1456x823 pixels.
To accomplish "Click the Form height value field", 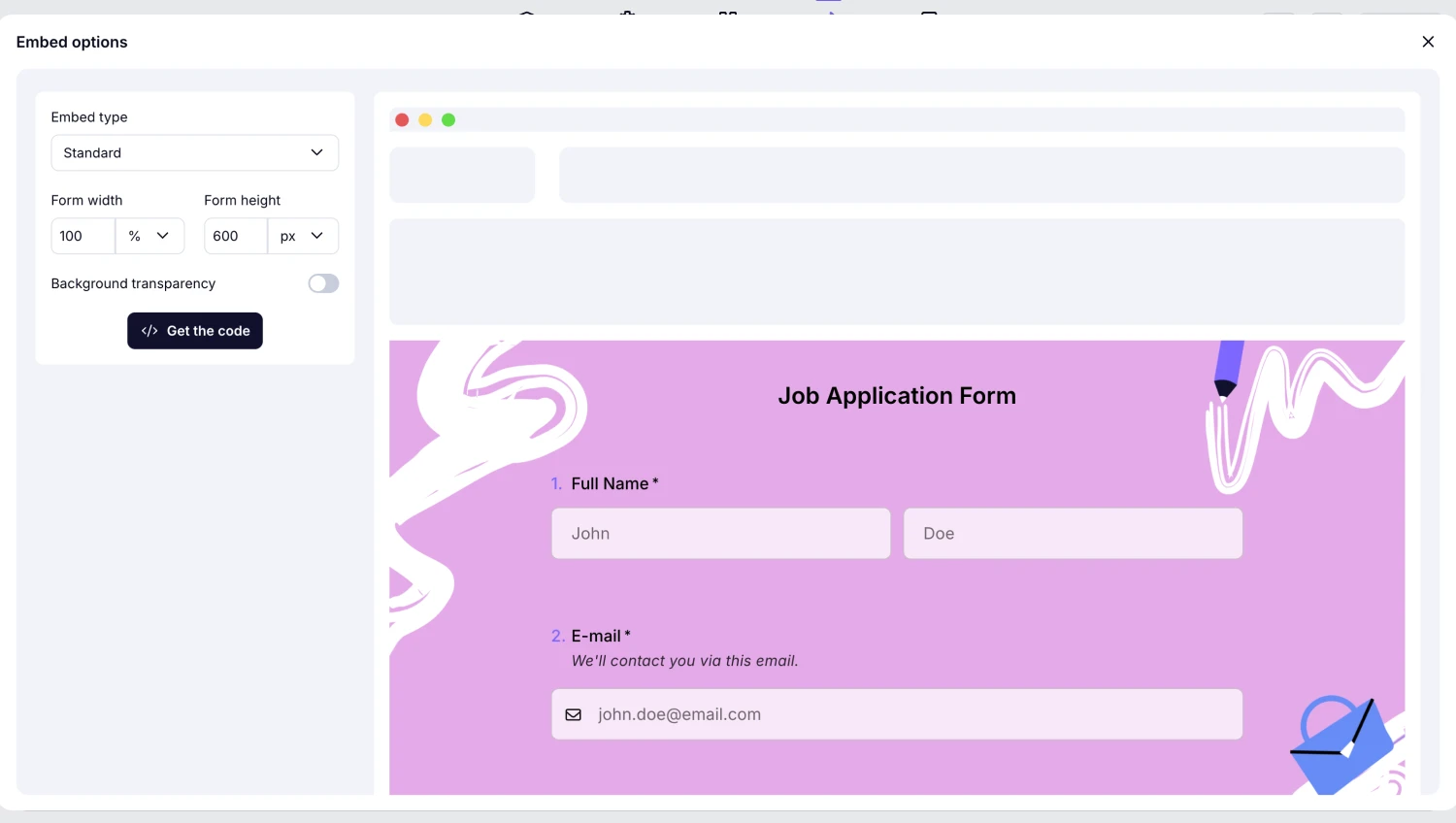I will pos(235,236).
